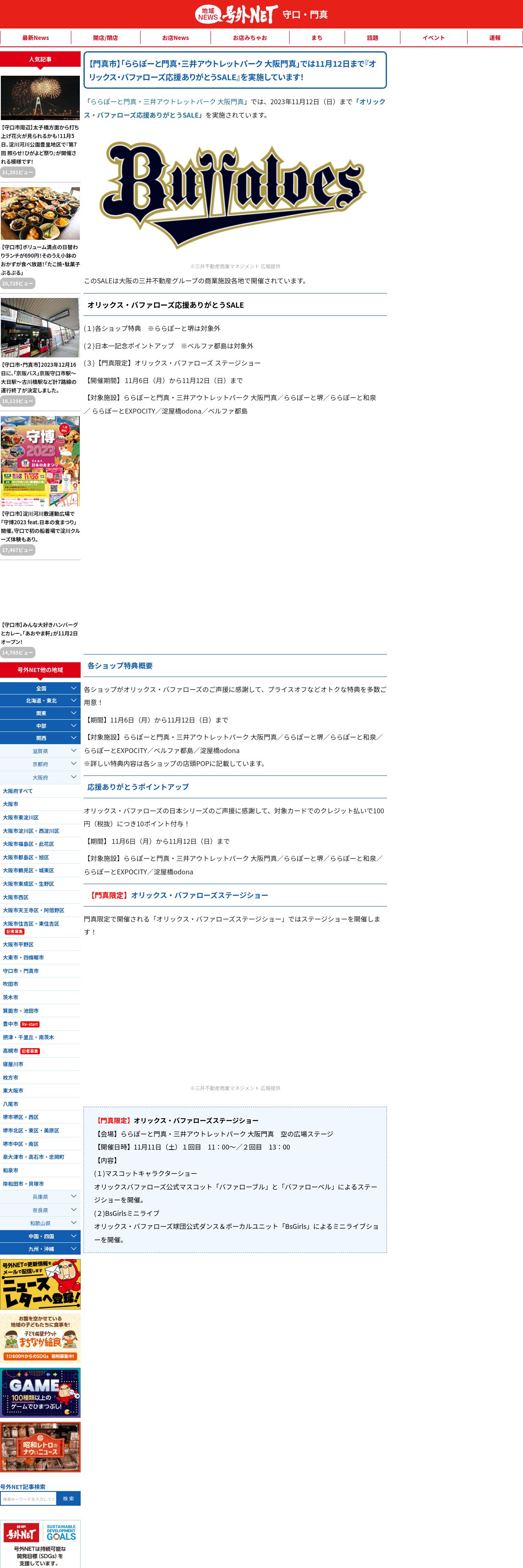This screenshot has height=1568, width=523.
Task: Open the fireworks article thumbnail
Action: tap(40, 97)
